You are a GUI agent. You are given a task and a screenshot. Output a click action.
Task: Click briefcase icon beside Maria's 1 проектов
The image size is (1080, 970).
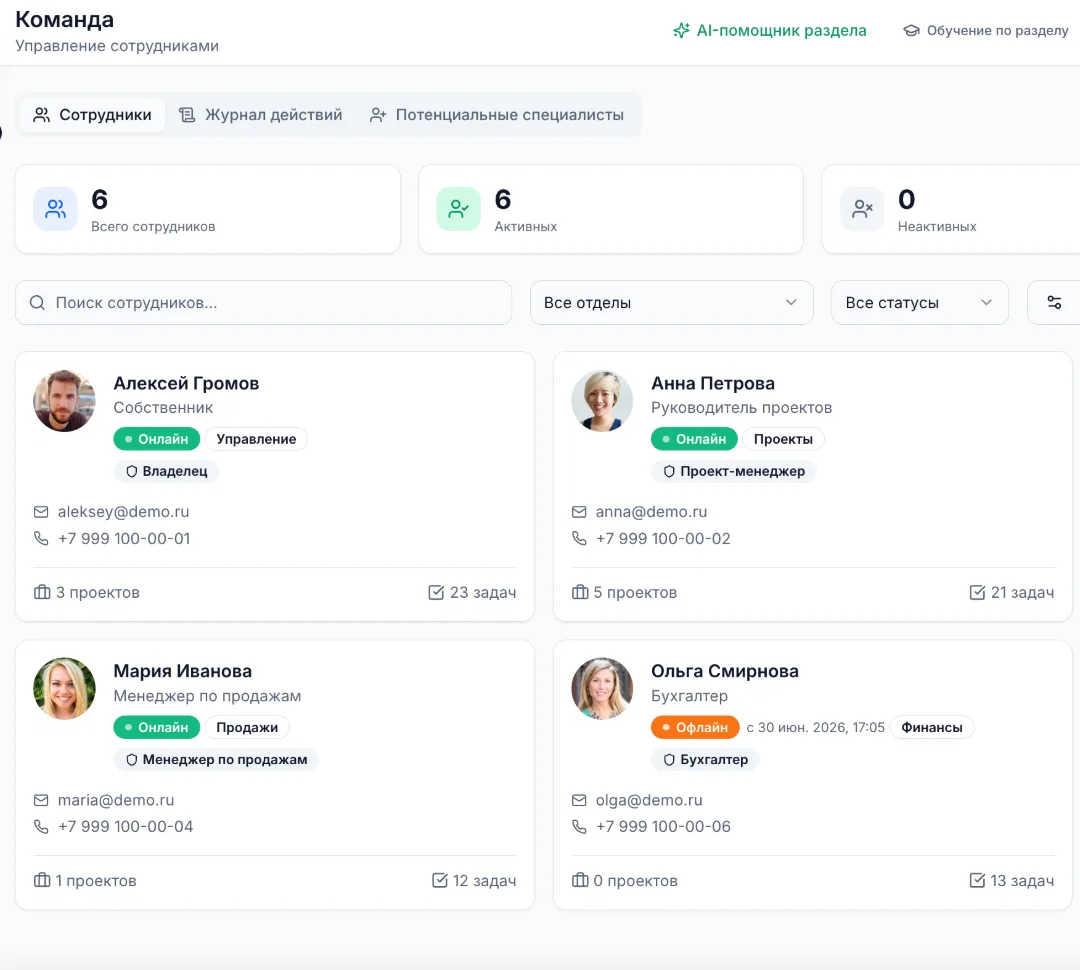(42, 880)
